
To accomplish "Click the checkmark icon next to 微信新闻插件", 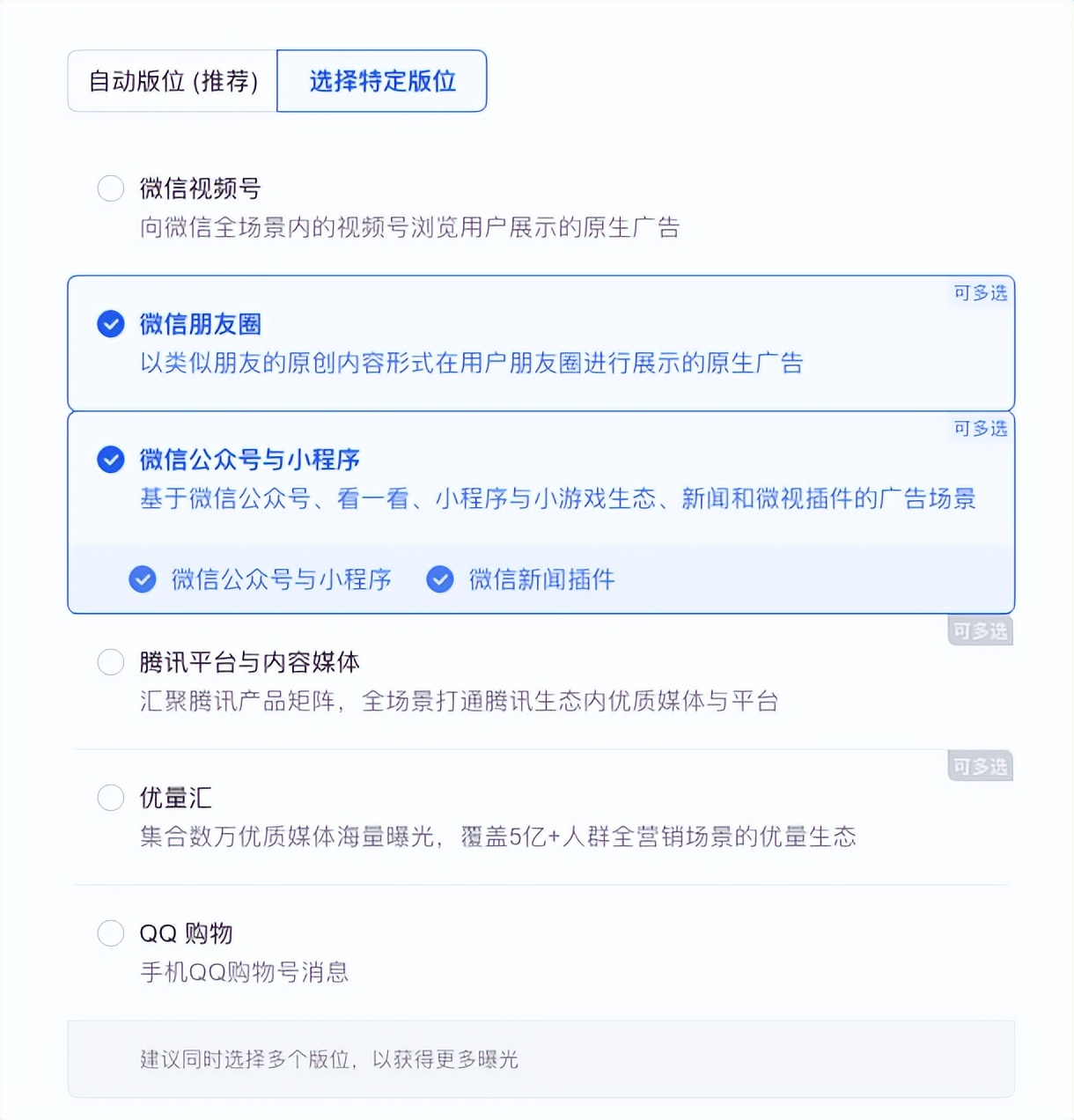I will 439,579.
